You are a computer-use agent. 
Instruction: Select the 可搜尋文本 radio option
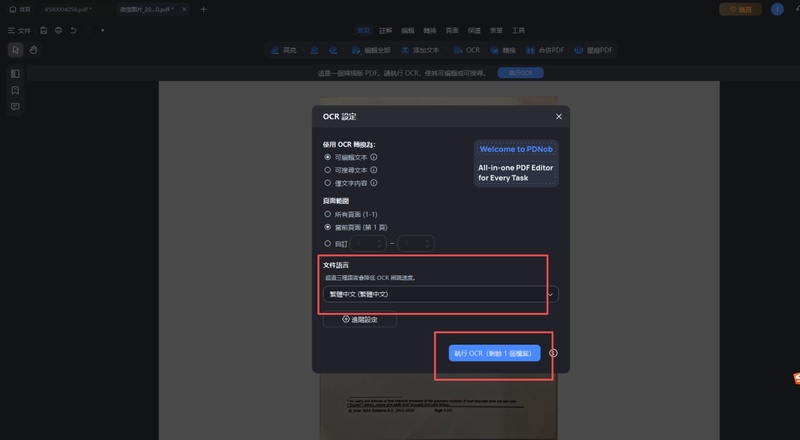tap(328, 170)
